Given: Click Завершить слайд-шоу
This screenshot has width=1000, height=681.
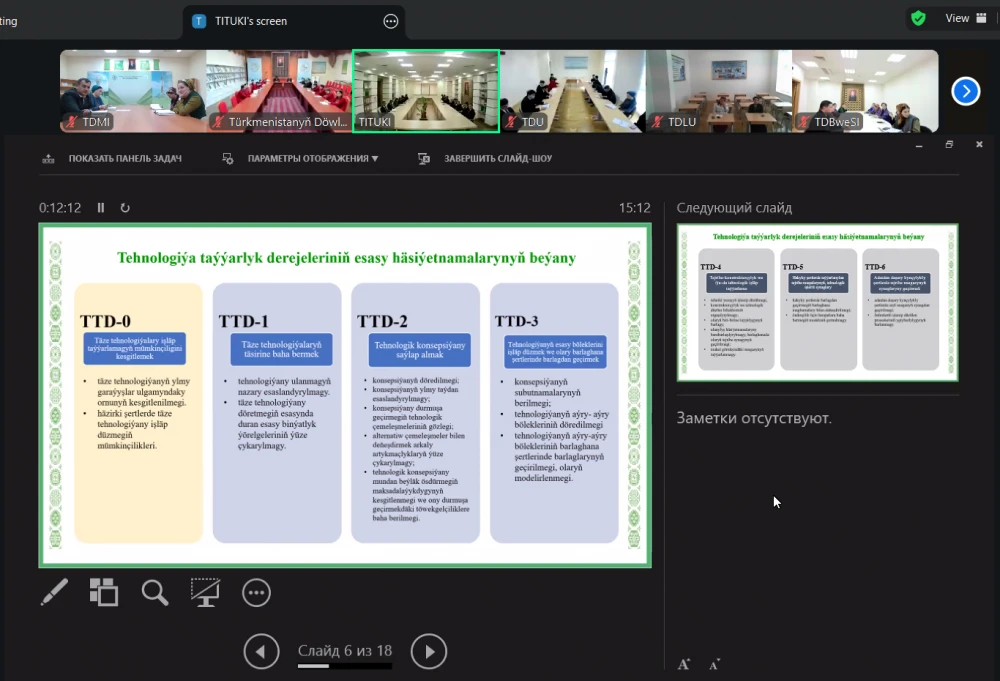Looking at the screenshot, I should click(x=485, y=158).
